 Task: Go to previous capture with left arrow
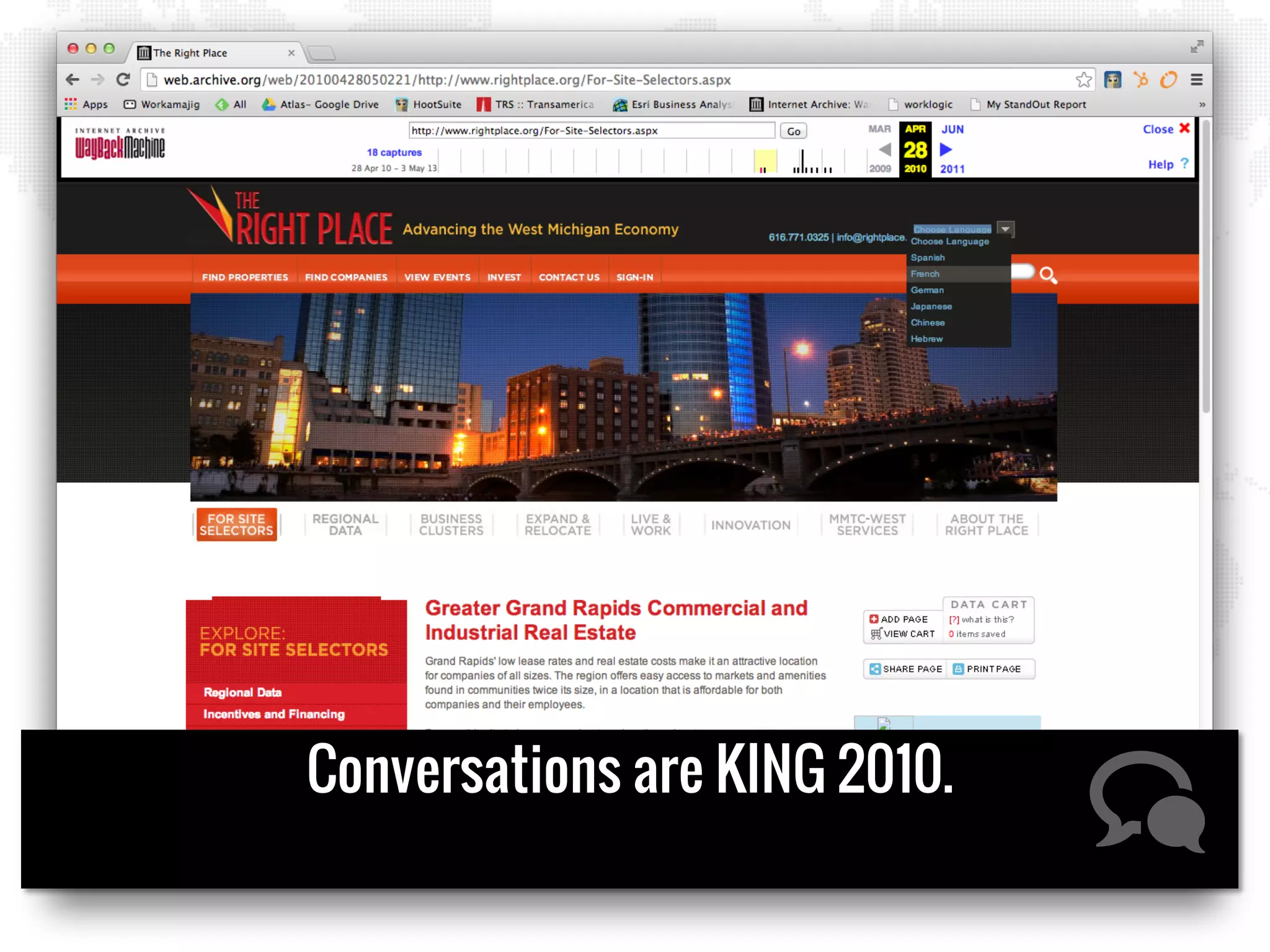click(x=885, y=149)
